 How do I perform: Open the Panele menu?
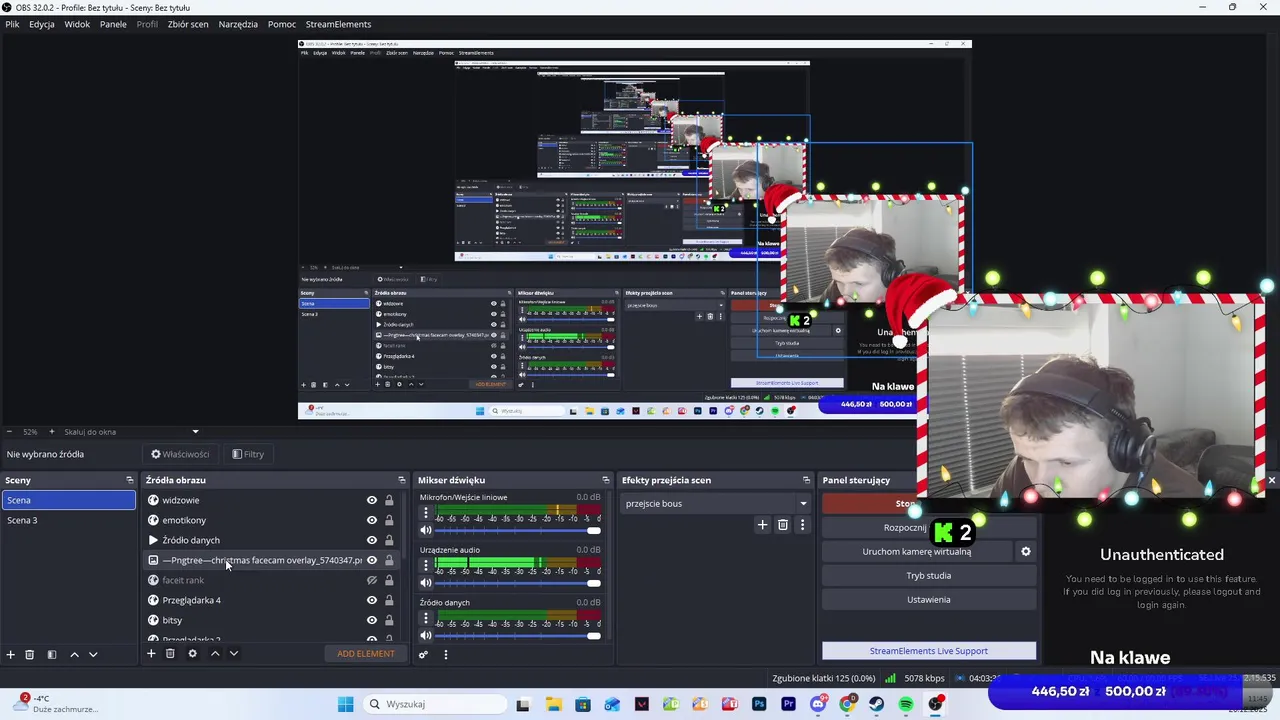(x=113, y=24)
